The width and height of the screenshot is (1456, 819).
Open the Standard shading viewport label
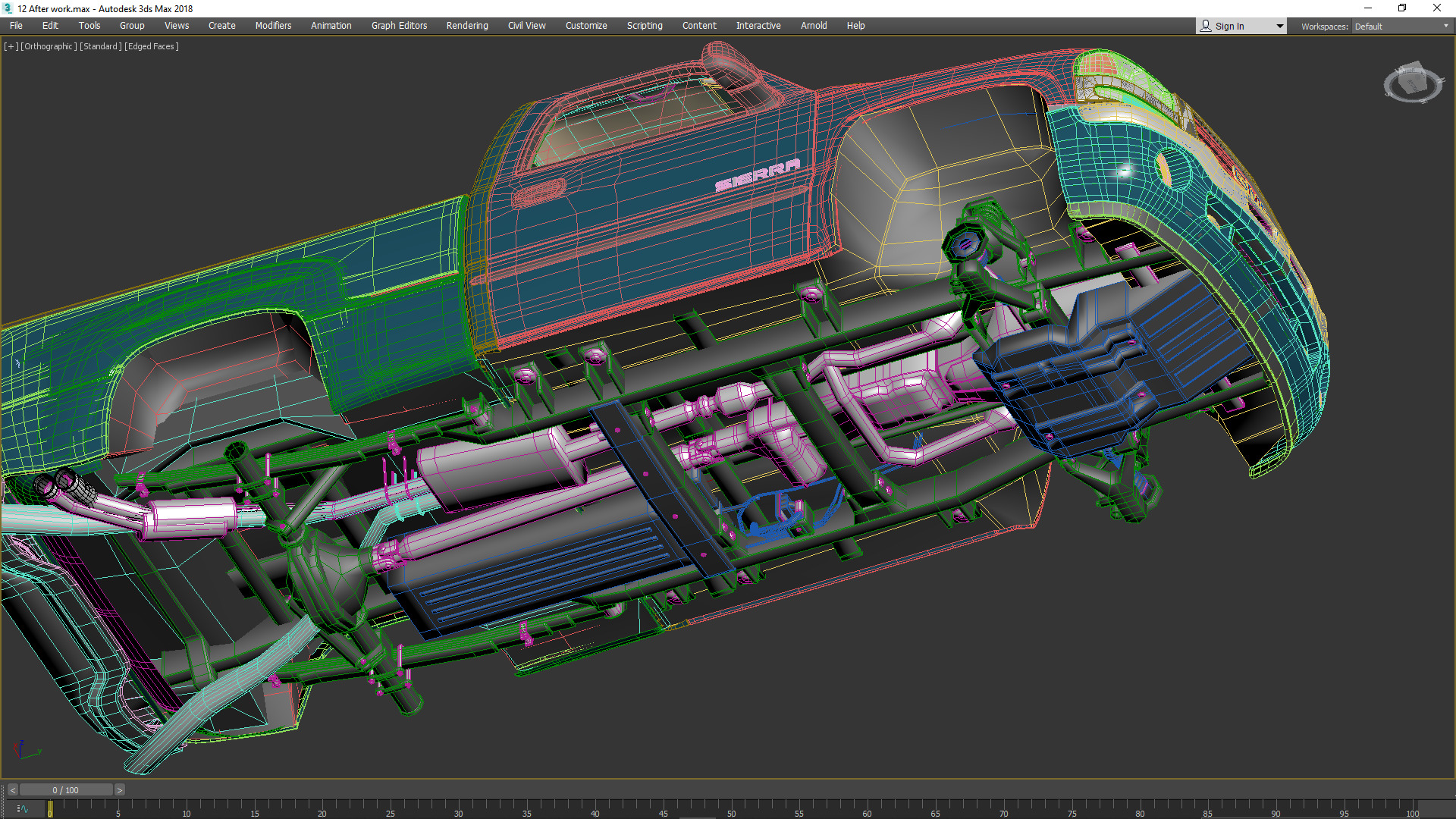(100, 46)
